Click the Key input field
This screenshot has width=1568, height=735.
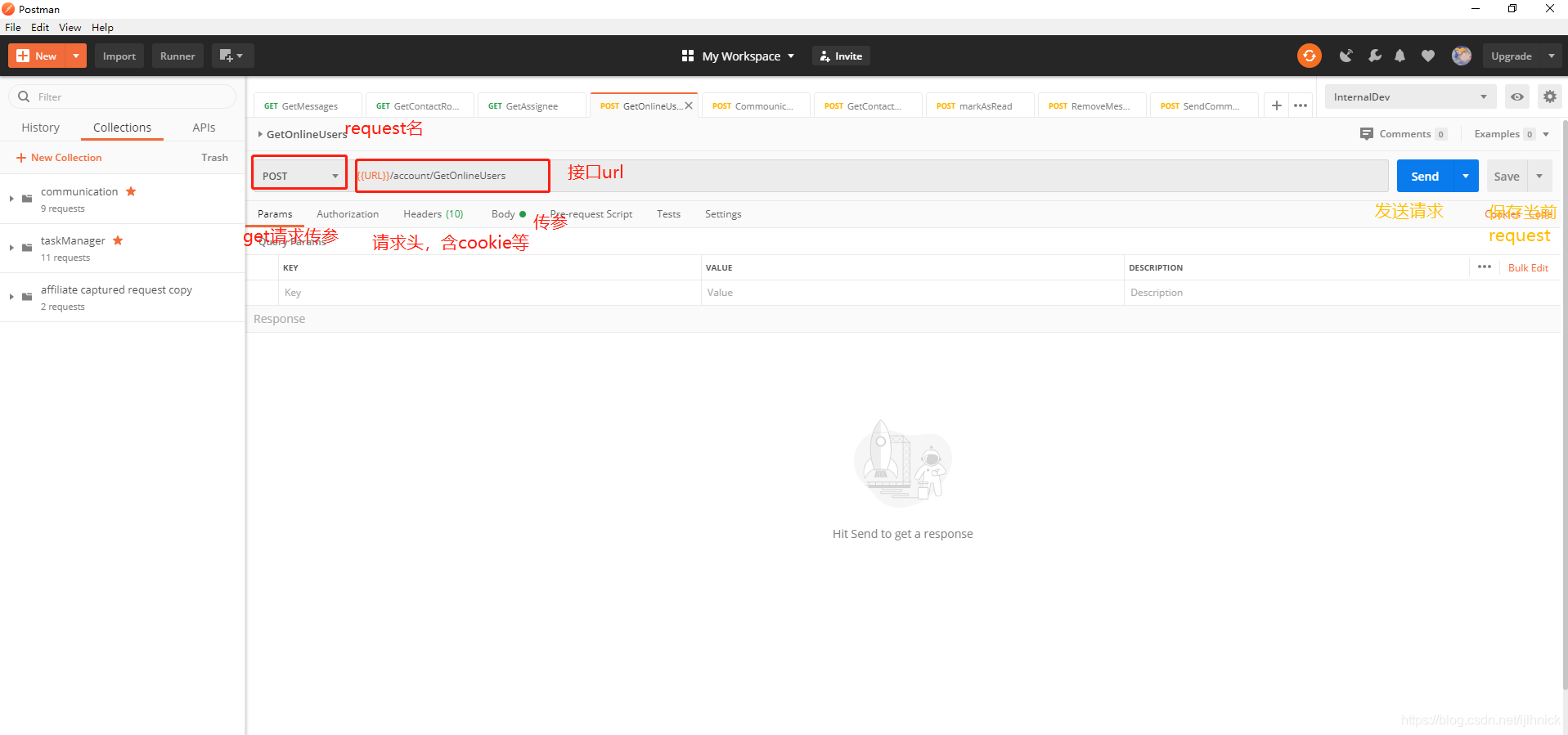(x=489, y=293)
